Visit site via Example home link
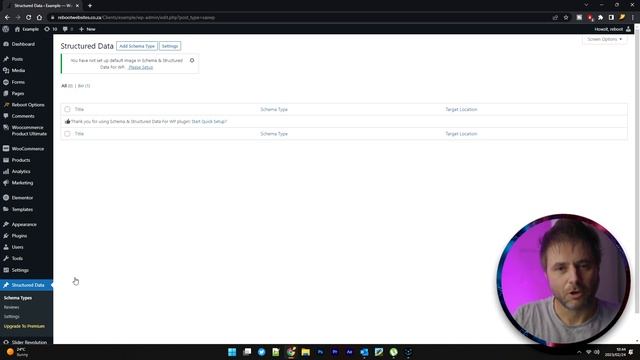Image resolution: width=640 pixels, height=360 pixels. 27,29
